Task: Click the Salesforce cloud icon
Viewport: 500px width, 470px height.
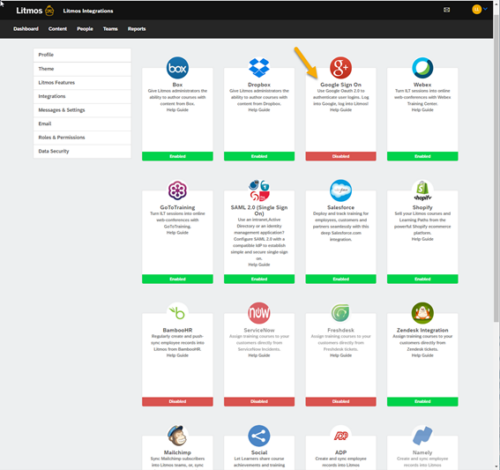Action: [x=341, y=190]
